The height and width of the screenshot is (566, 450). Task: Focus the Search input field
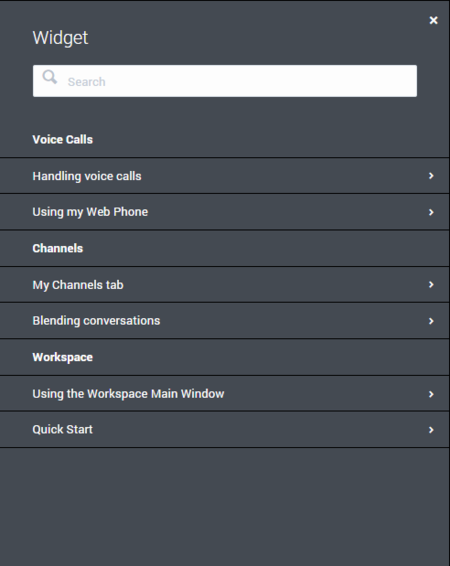pos(225,81)
